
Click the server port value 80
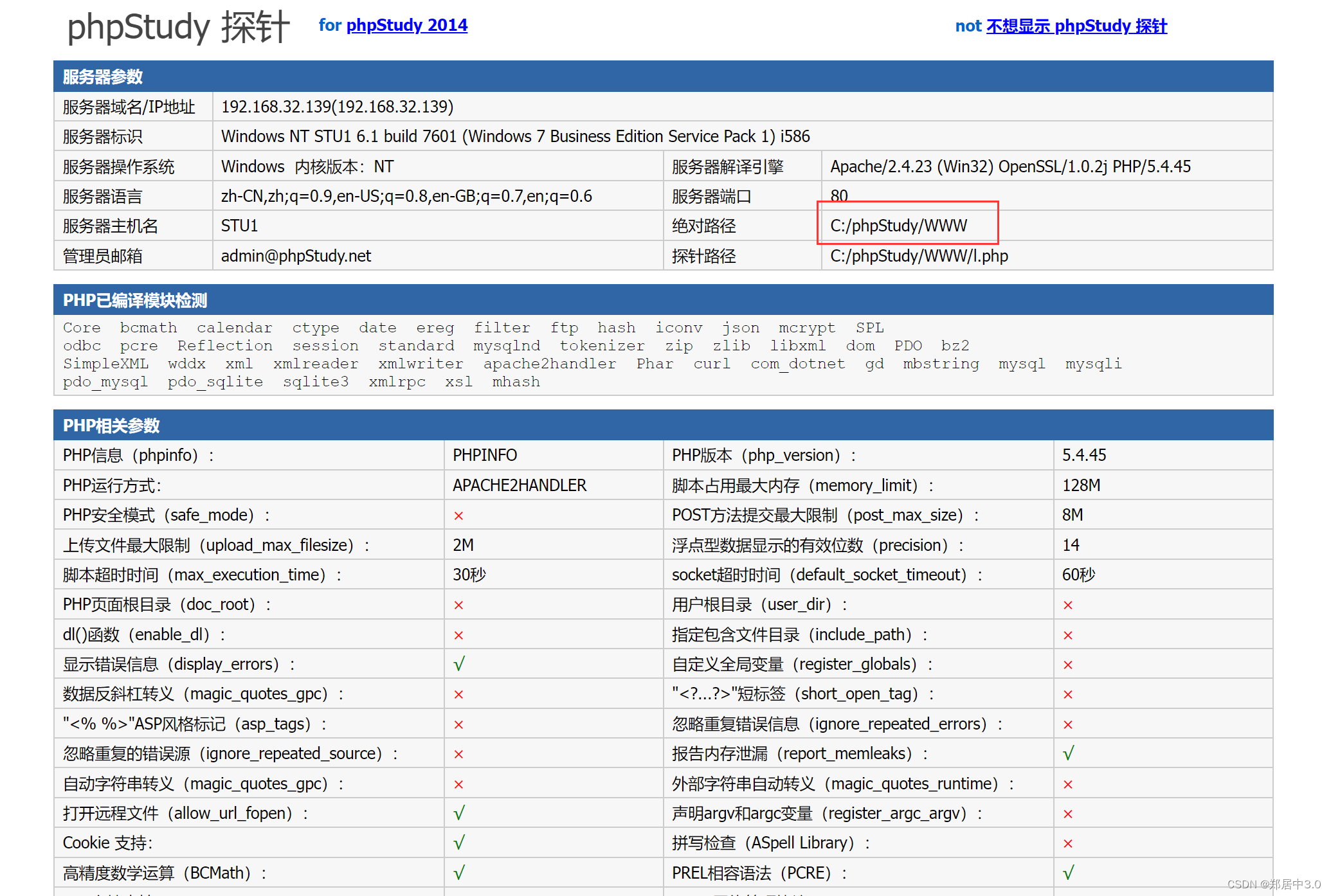[839, 195]
